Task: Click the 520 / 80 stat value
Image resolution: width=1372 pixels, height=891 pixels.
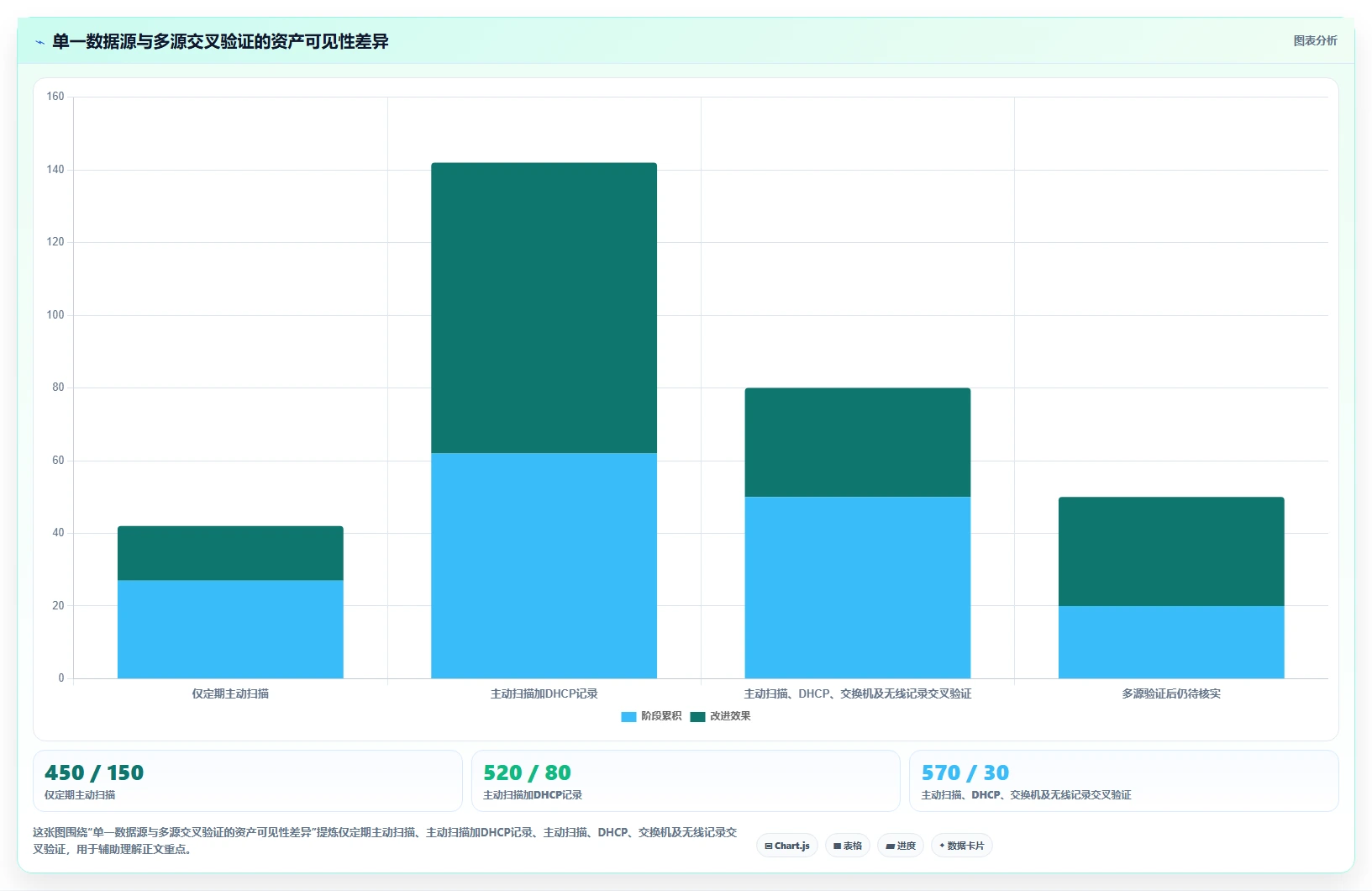Action: [x=527, y=772]
